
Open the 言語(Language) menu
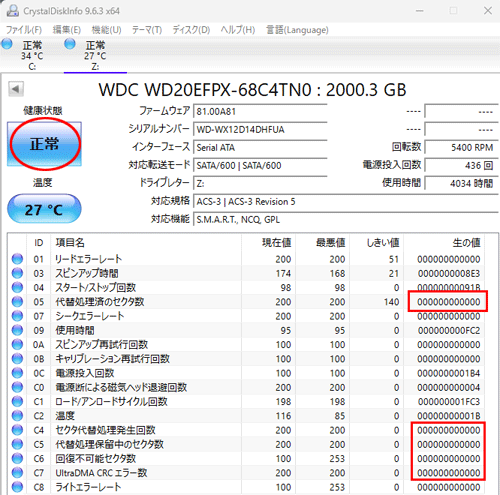(297, 30)
